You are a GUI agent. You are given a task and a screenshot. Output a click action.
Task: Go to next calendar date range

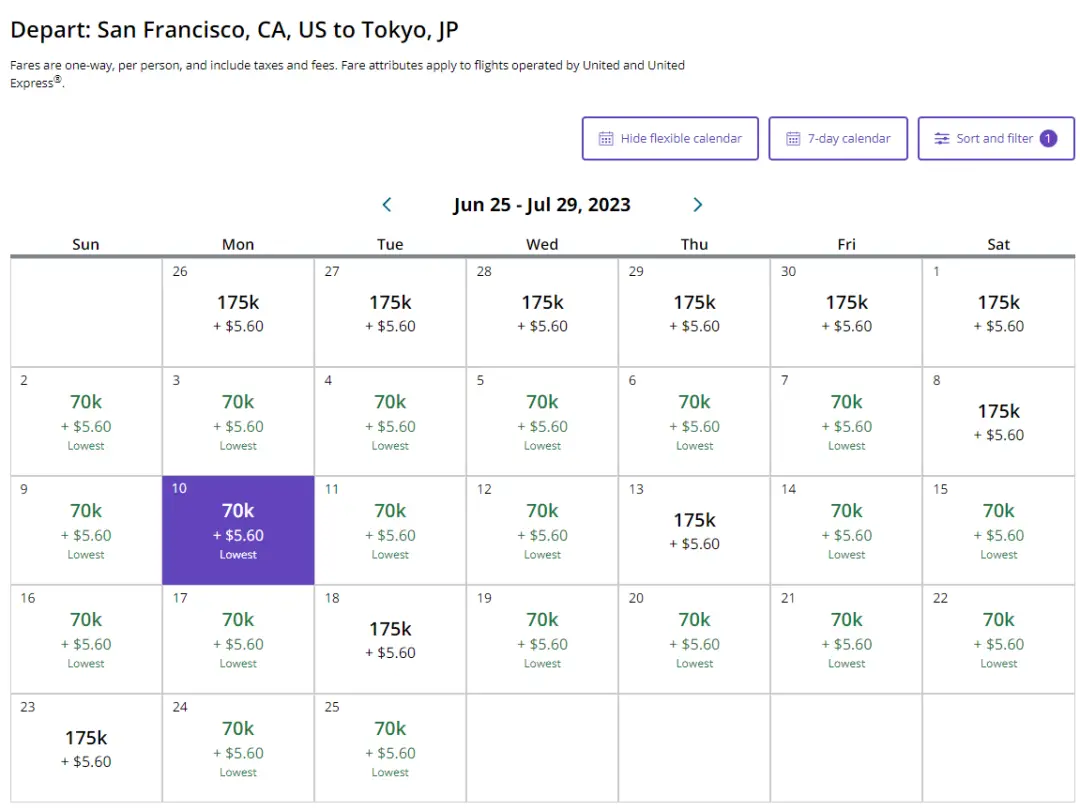click(697, 205)
